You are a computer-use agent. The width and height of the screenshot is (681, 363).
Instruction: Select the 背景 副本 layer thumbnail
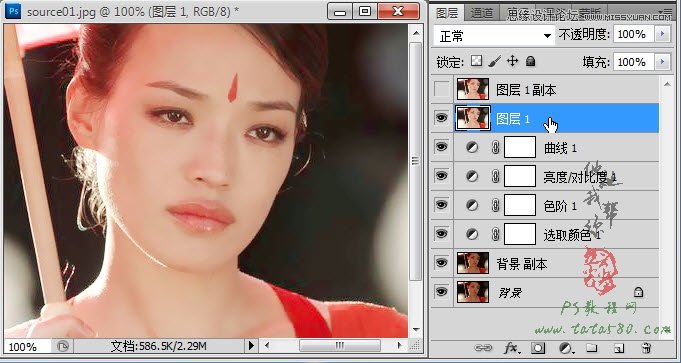tap(473, 263)
